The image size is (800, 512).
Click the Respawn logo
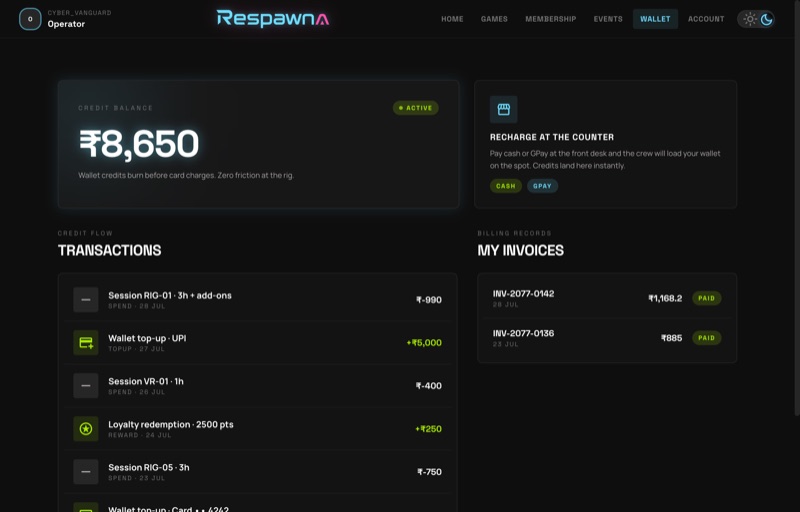273,19
